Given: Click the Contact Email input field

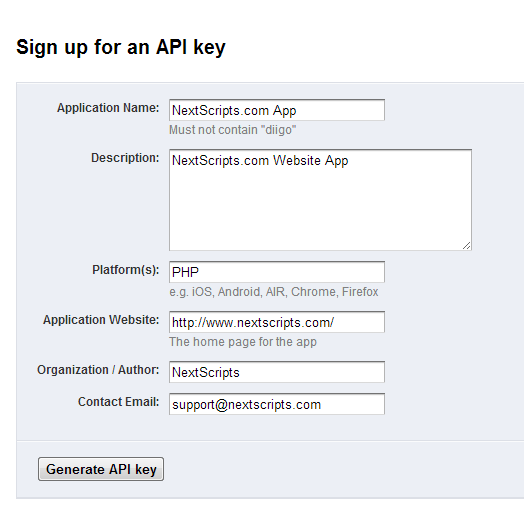Looking at the screenshot, I should [x=277, y=404].
